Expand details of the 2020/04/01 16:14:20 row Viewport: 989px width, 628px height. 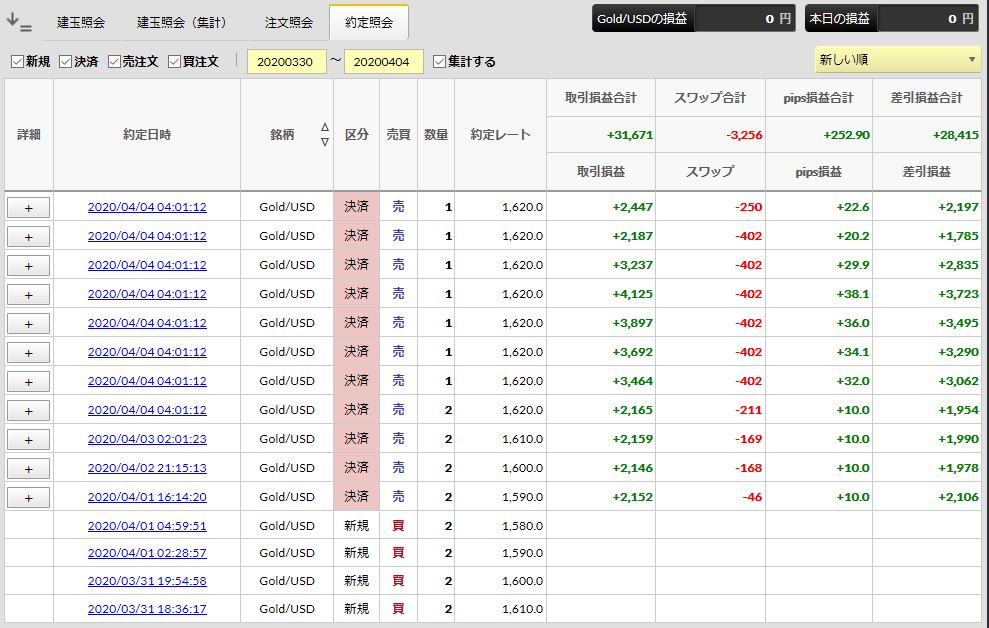pyautogui.click(x=28, y=497)
